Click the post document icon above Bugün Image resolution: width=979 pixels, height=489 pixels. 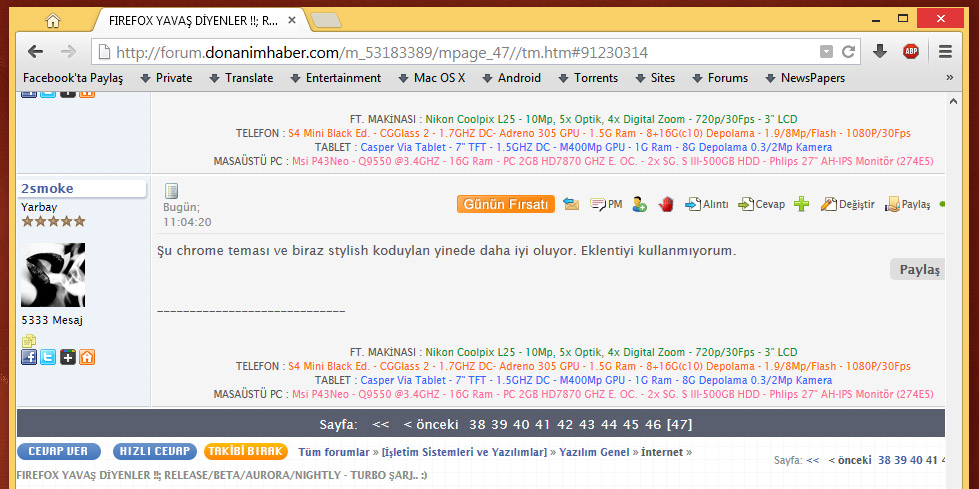(x=172, y=190)
